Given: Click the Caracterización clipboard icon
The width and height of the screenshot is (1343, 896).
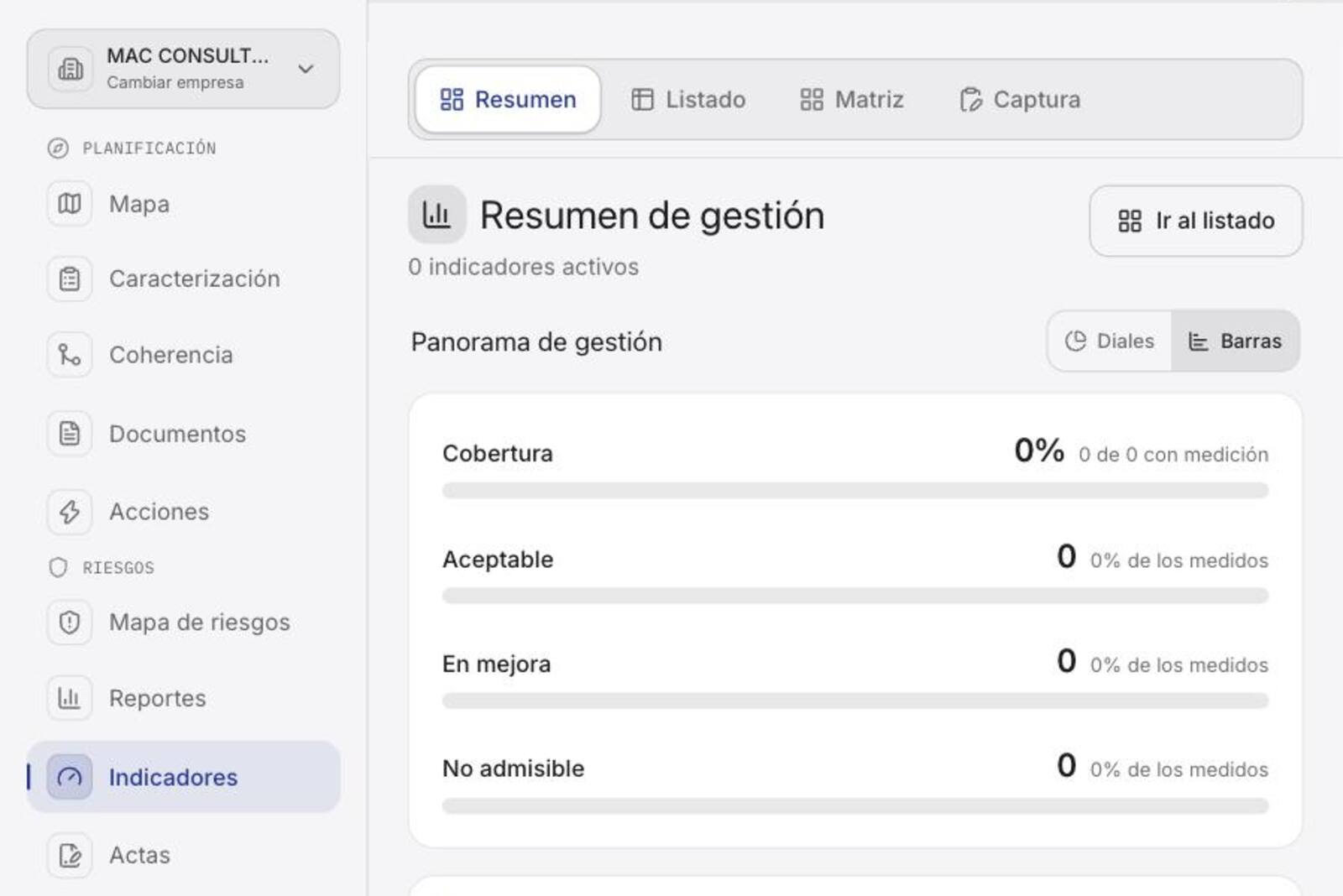Looking at the screenshot, I should [70, 279].
